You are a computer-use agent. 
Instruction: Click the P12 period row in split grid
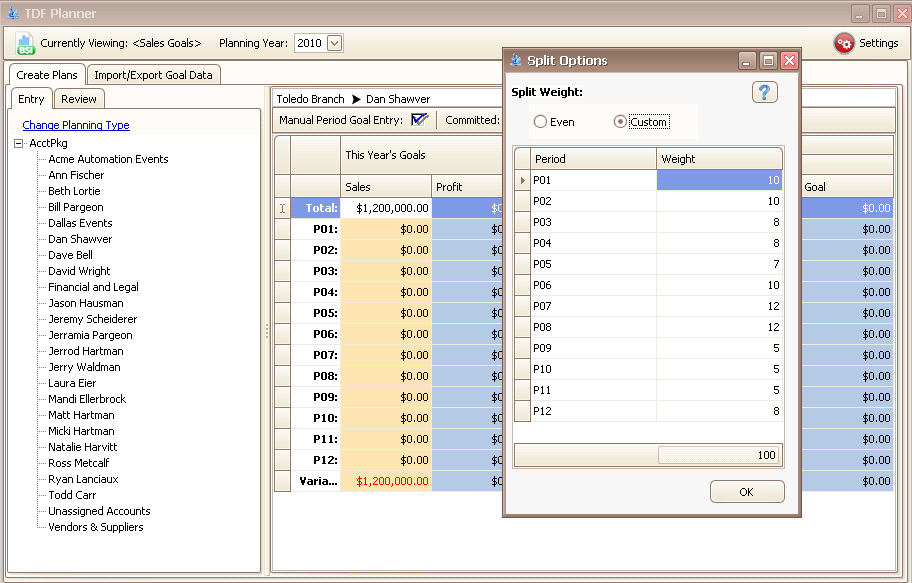649,411
